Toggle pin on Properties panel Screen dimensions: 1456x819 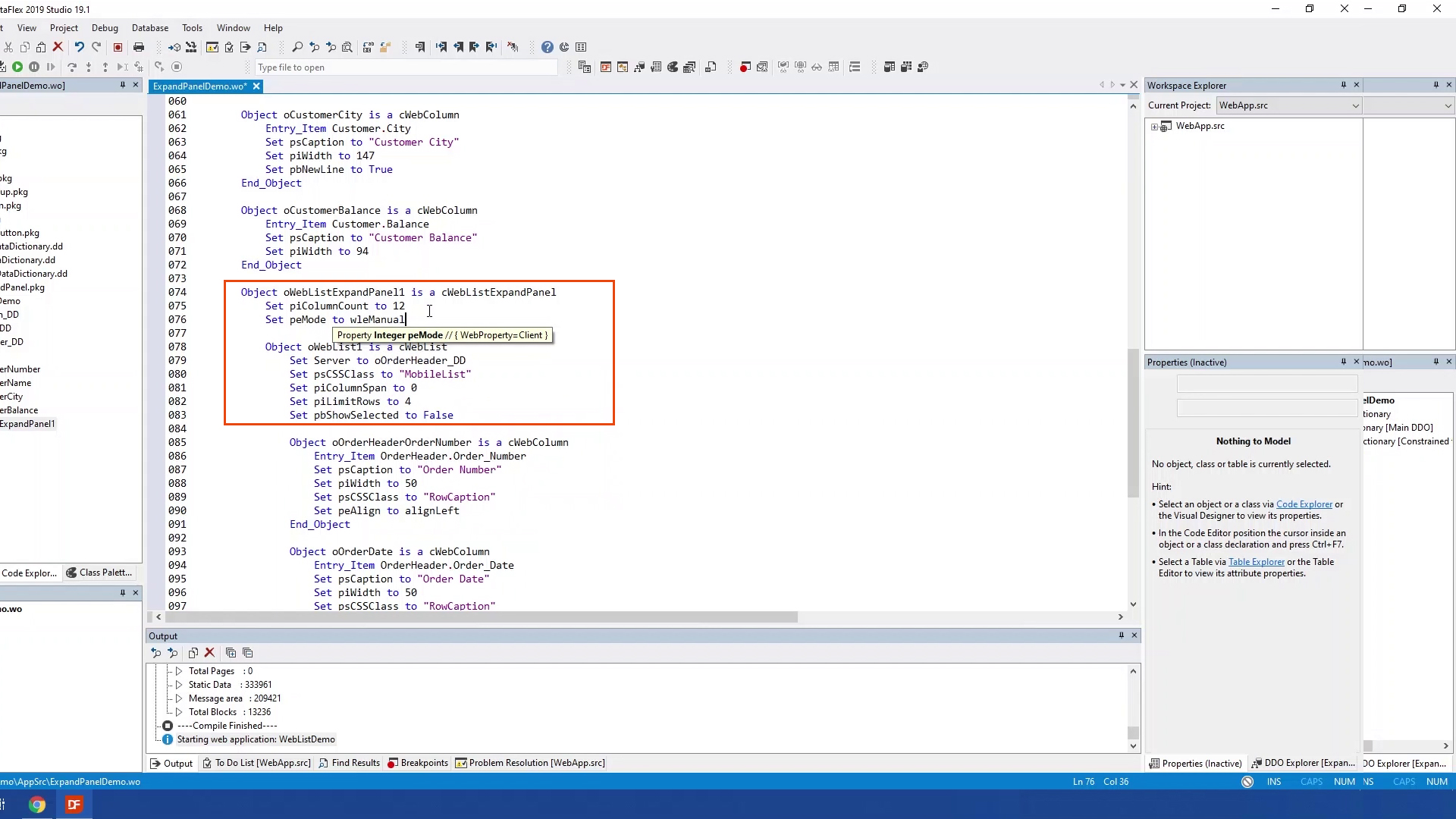point(1343,362)
